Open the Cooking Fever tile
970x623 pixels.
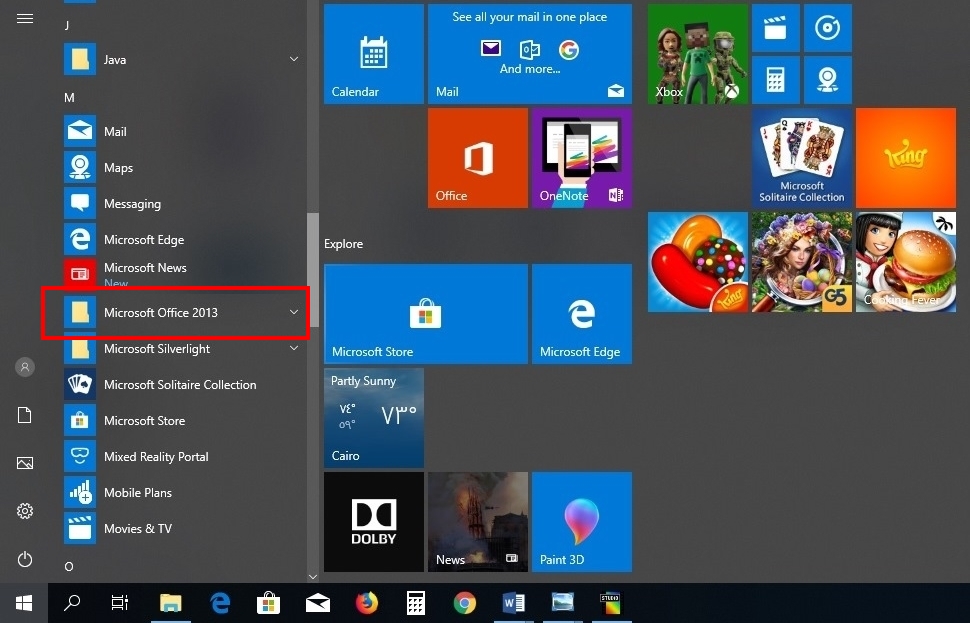tap(906, 262)
